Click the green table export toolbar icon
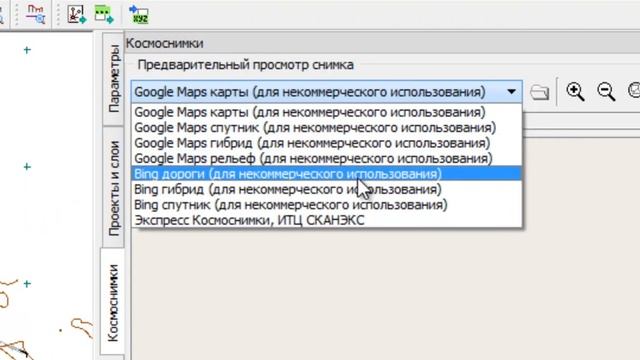This screenshot has height=360, width=640. coord(104,14)
